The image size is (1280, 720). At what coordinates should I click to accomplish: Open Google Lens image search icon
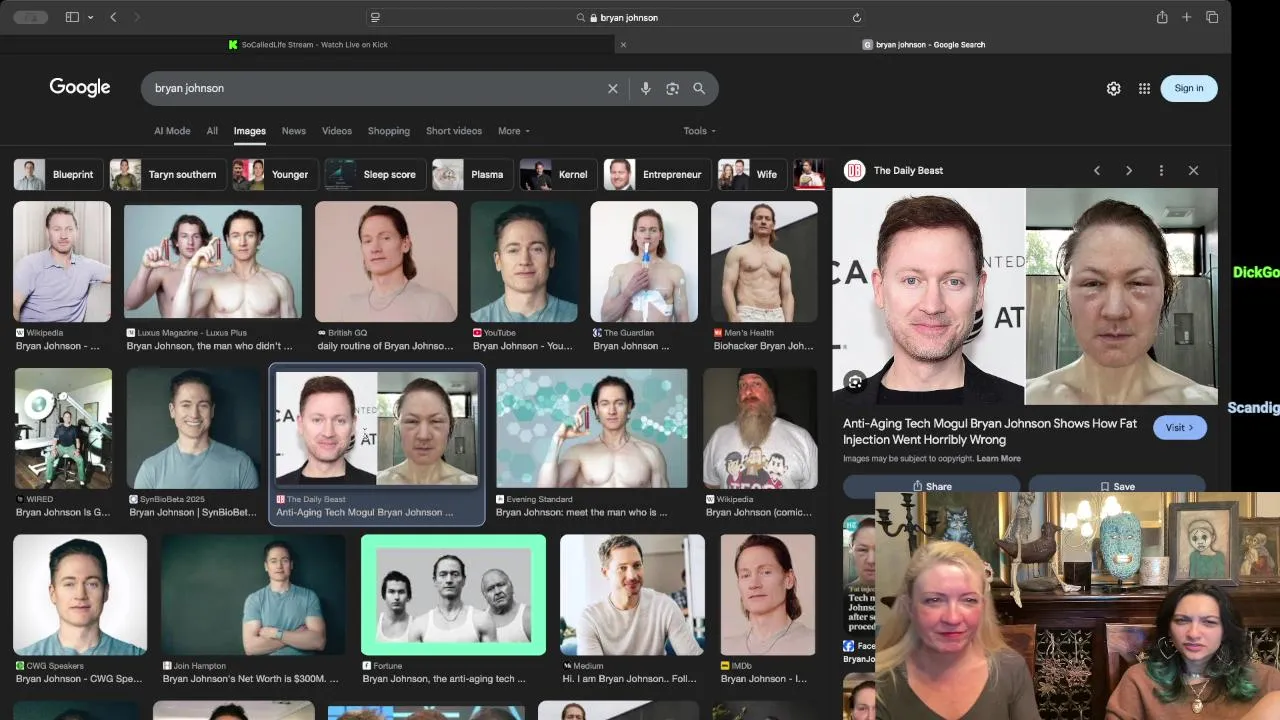click(673, 88)
